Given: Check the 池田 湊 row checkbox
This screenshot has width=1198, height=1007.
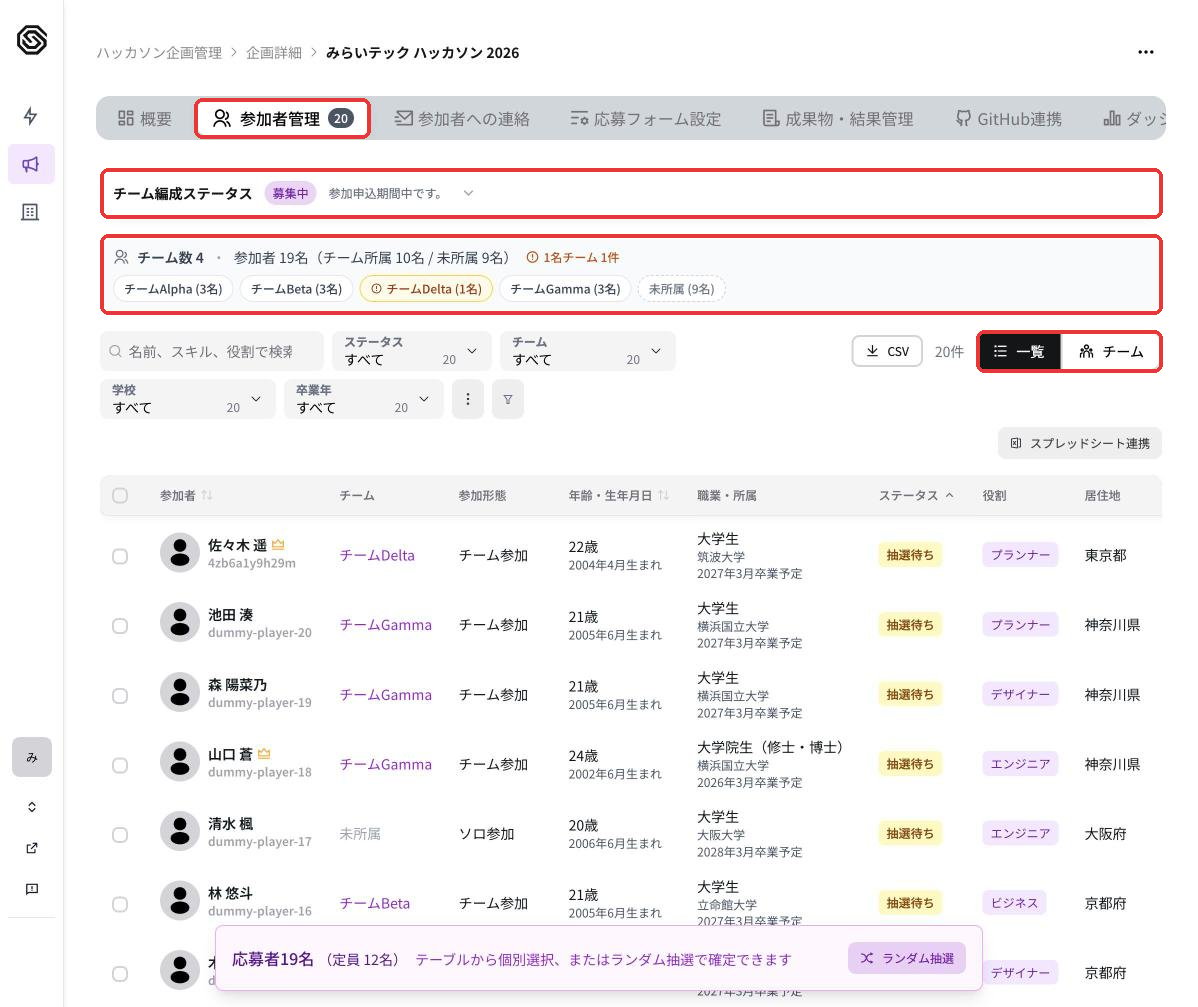Looking at the screenshot, I should (120, 626).
